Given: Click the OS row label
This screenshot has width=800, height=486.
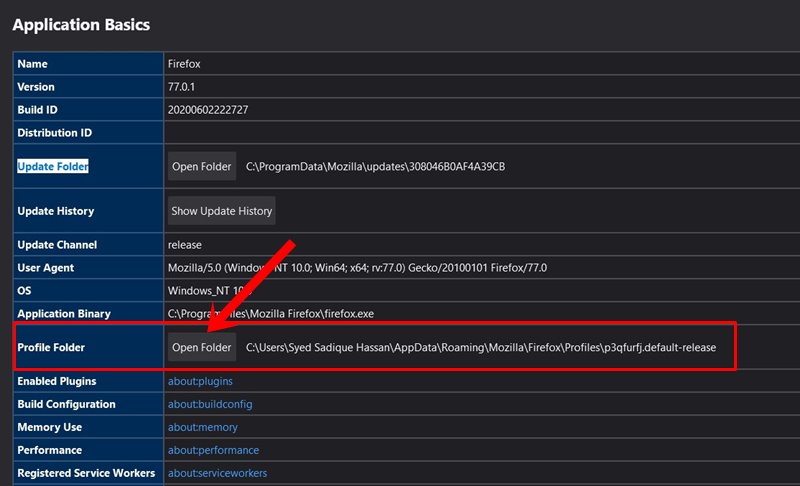Looking at the screenshot, I should pyautogui.click(x=24, y=291).
